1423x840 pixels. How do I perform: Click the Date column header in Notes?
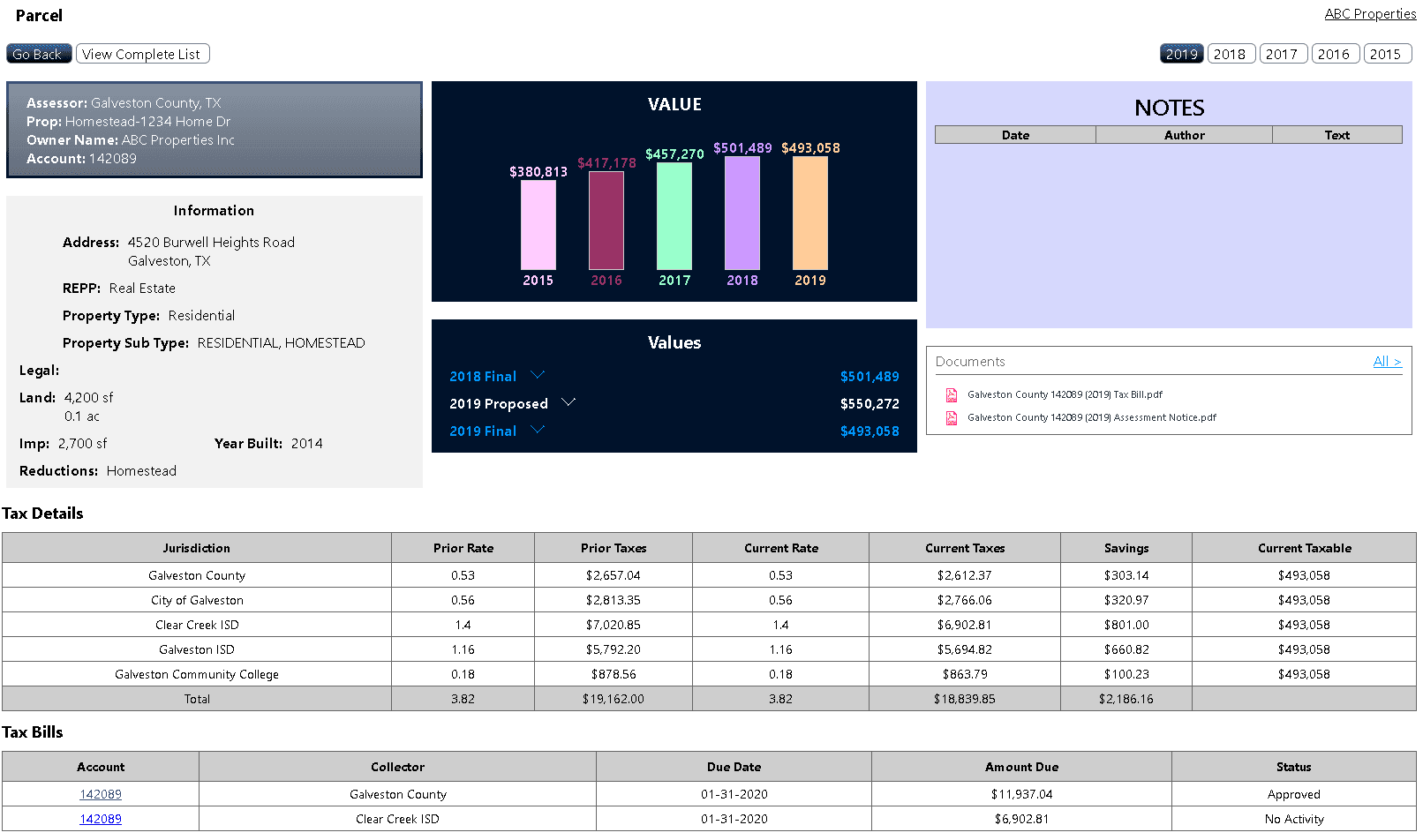[1014, 134]
